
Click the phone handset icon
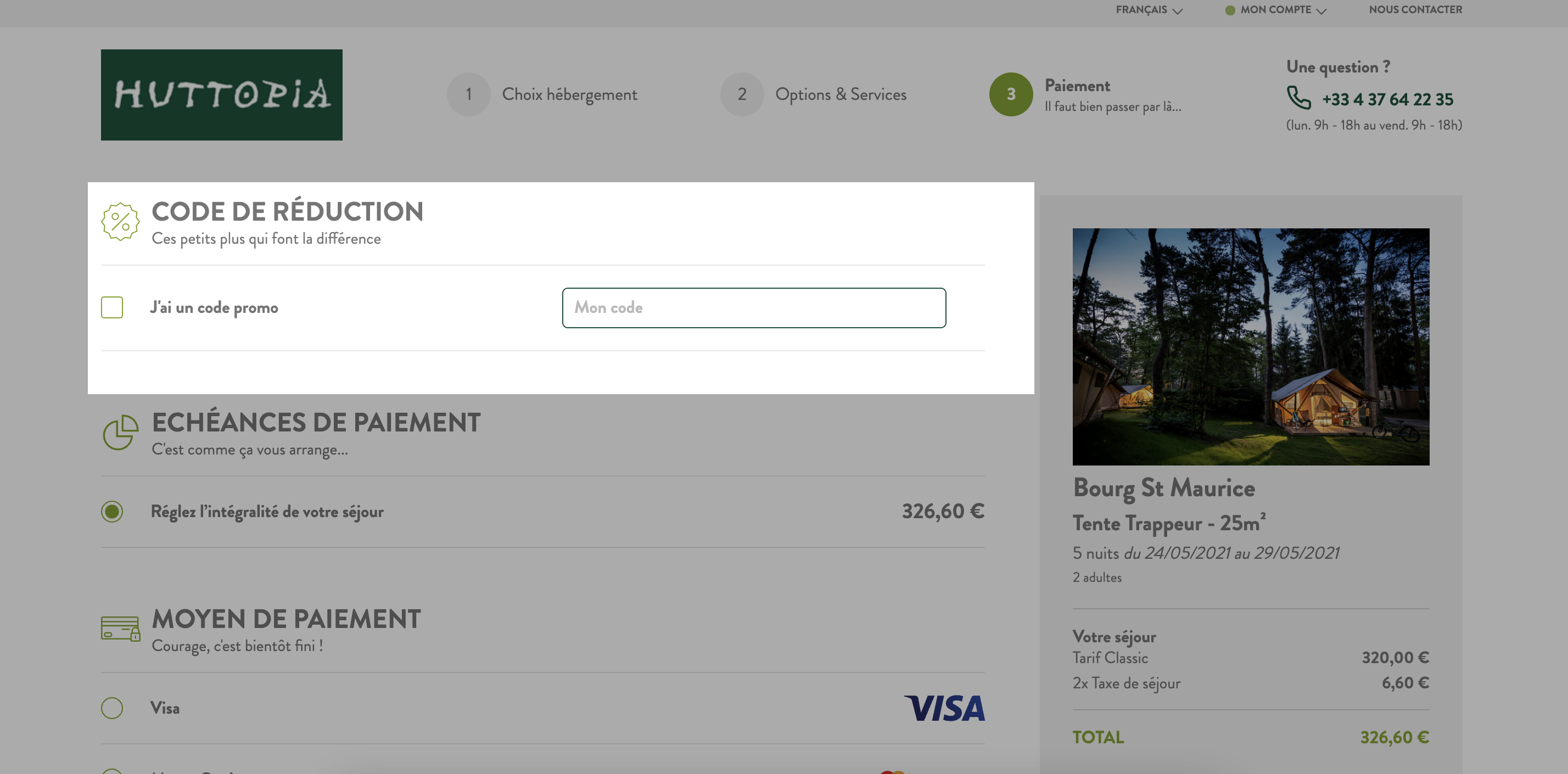1298,98
